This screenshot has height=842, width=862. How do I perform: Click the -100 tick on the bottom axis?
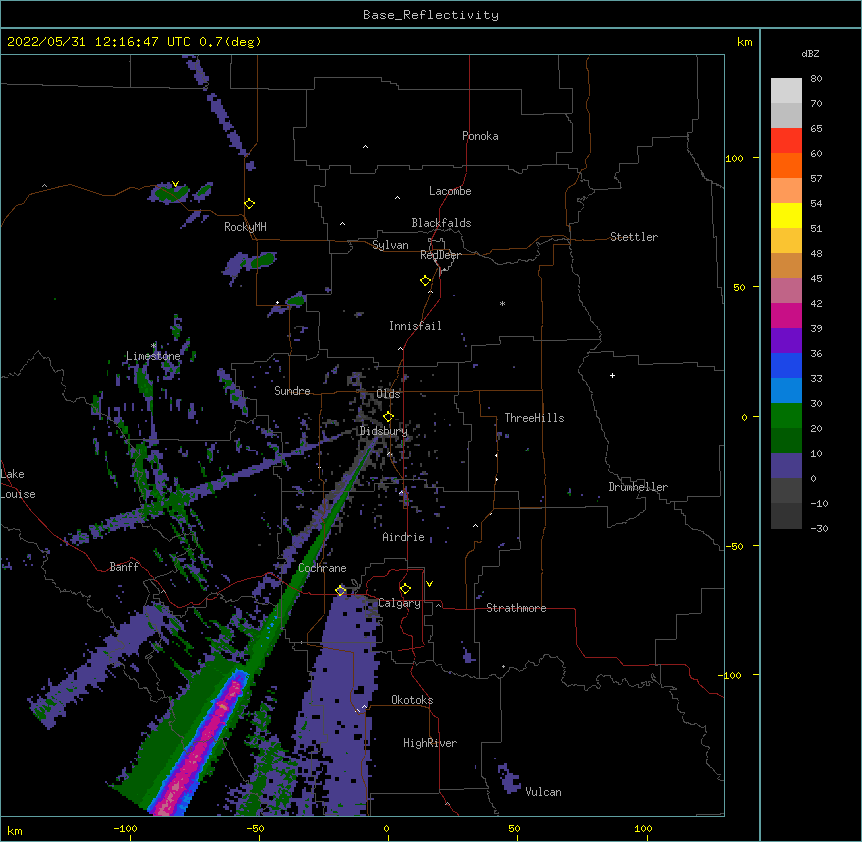[x=125, y=828]
